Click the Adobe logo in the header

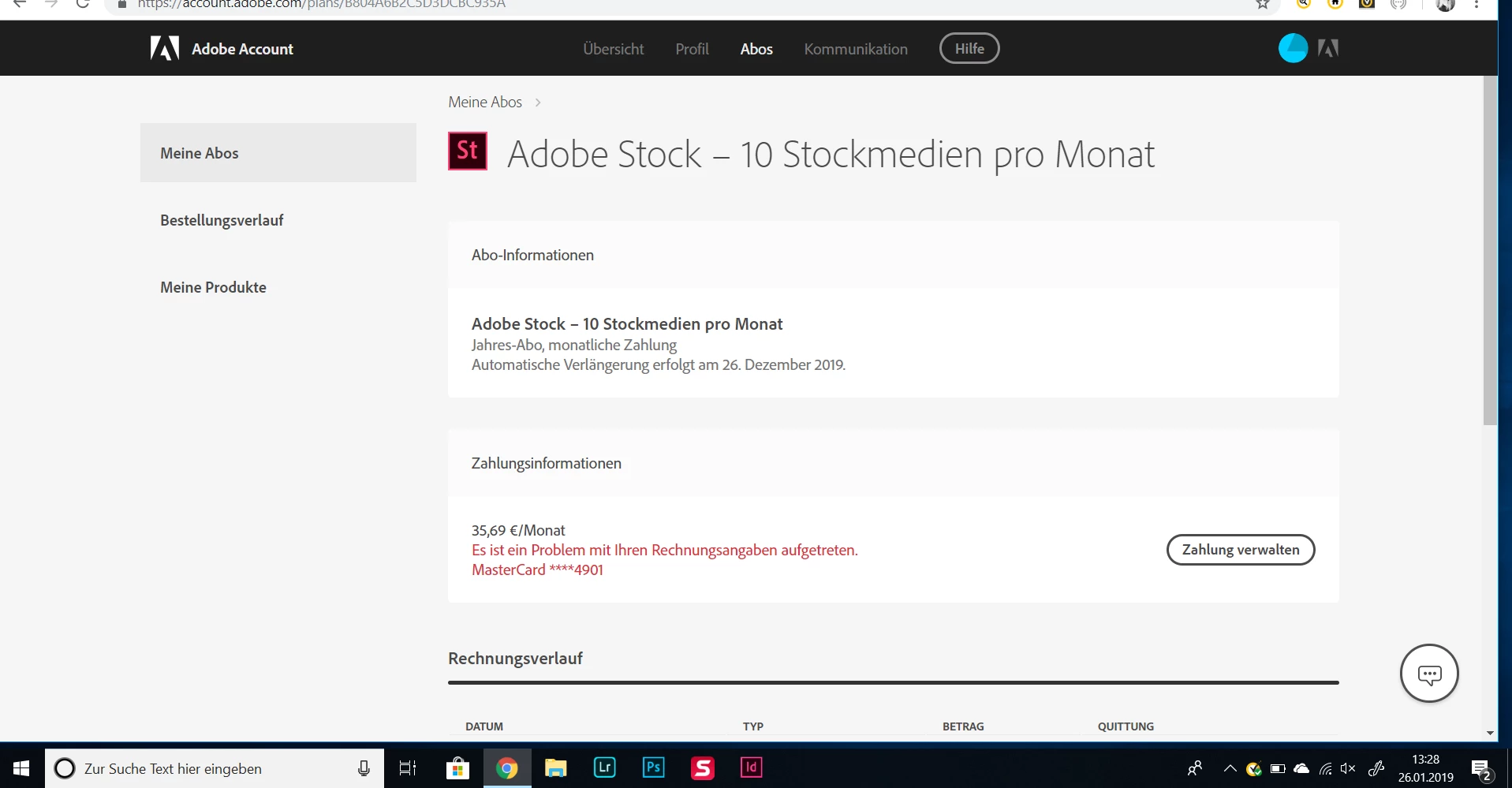click(165, 48)
